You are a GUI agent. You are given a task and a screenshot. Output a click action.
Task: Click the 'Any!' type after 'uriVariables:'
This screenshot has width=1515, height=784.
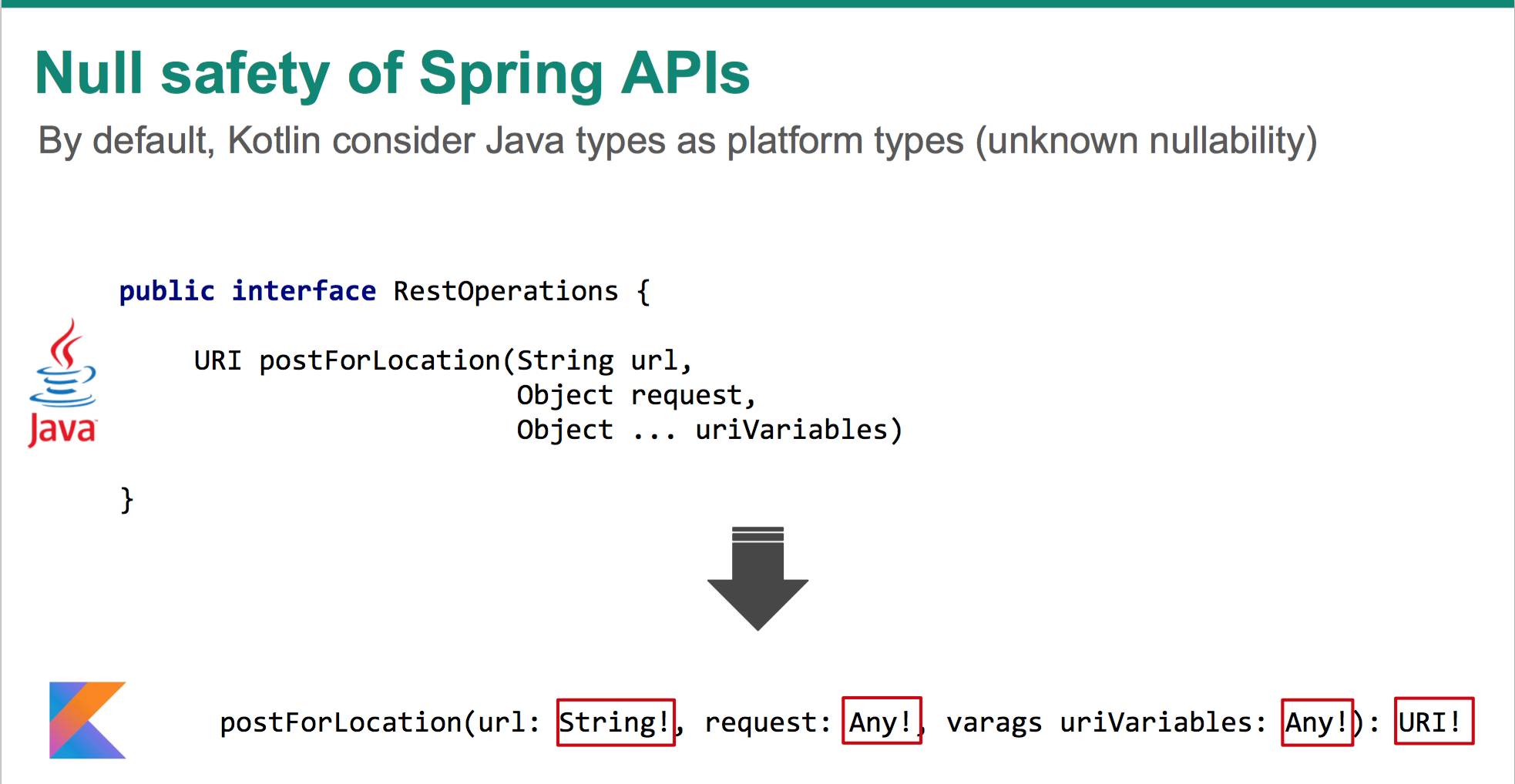(1317, 722)
